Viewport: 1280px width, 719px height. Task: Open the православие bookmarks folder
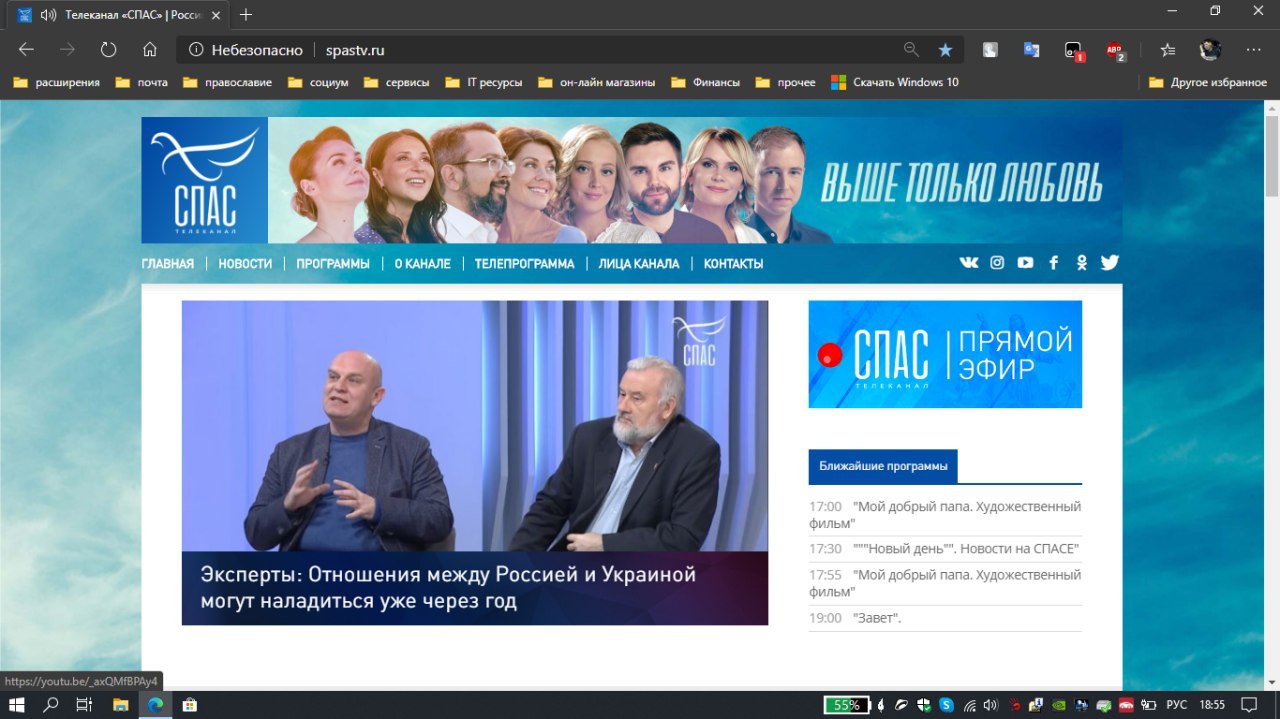pos(228,82)
